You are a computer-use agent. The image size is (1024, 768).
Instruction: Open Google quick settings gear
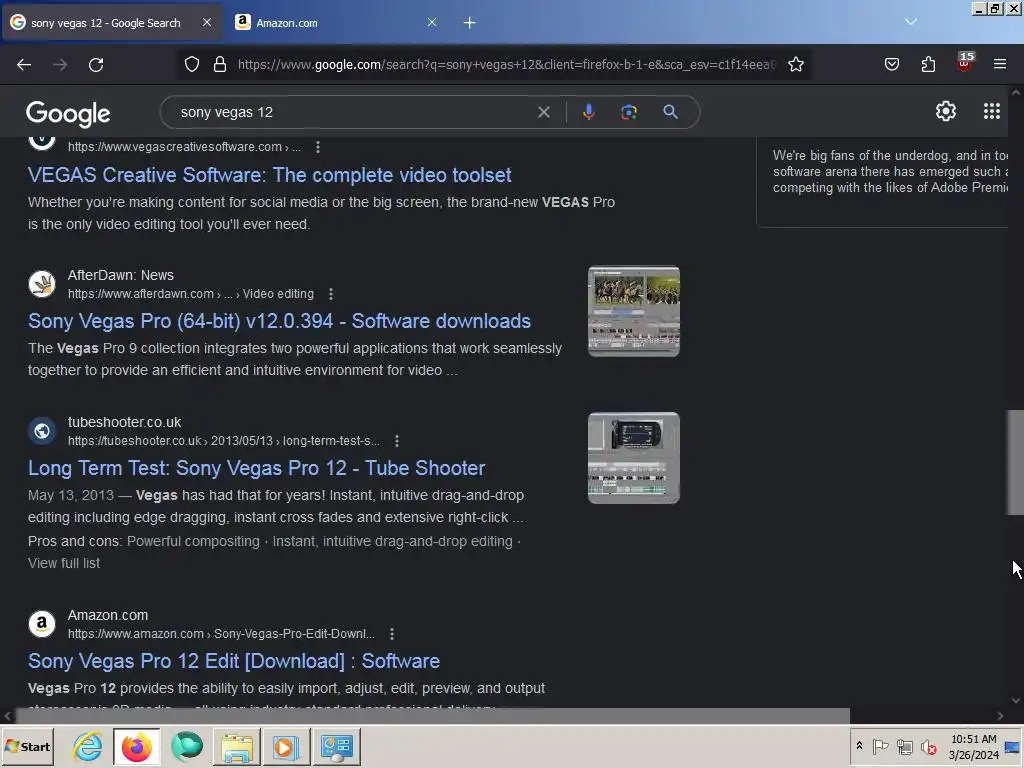coord(946,112)
